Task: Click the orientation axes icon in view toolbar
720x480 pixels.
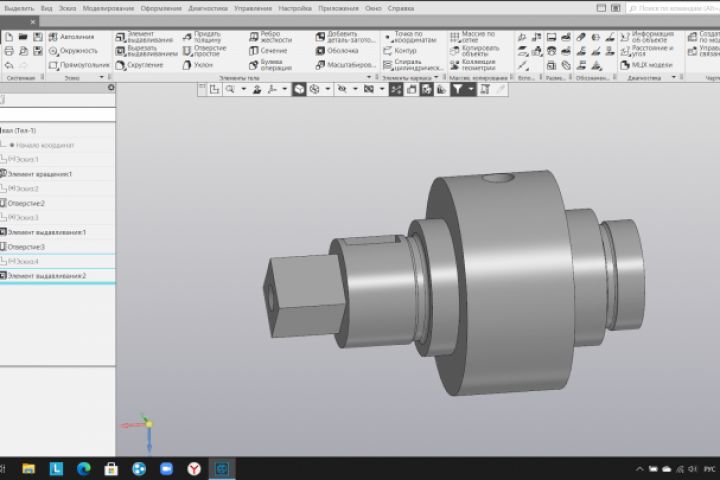Action: pos(272,90)
